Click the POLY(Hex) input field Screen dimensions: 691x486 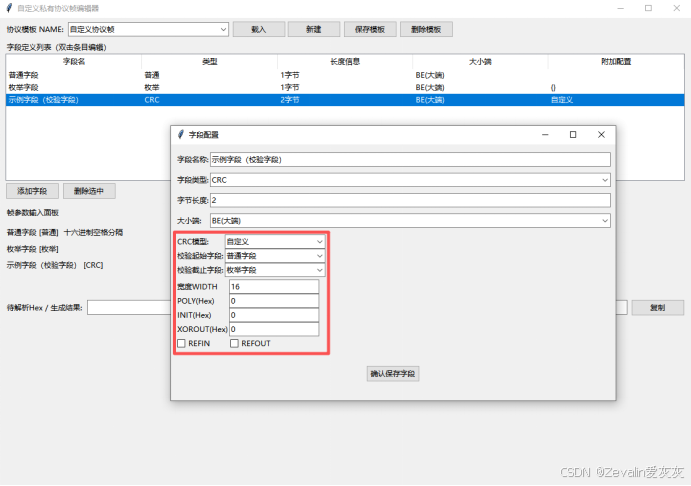tap(274, 301)
